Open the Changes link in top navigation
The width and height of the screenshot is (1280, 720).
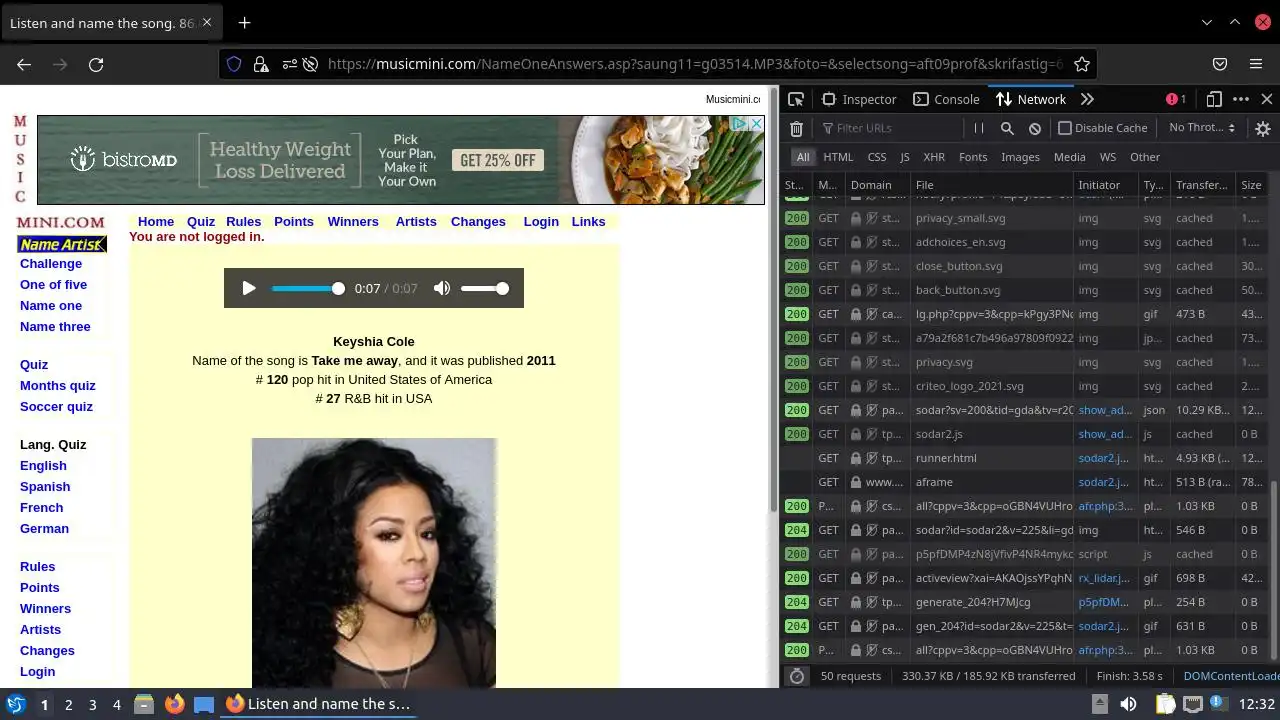[478, 222]
